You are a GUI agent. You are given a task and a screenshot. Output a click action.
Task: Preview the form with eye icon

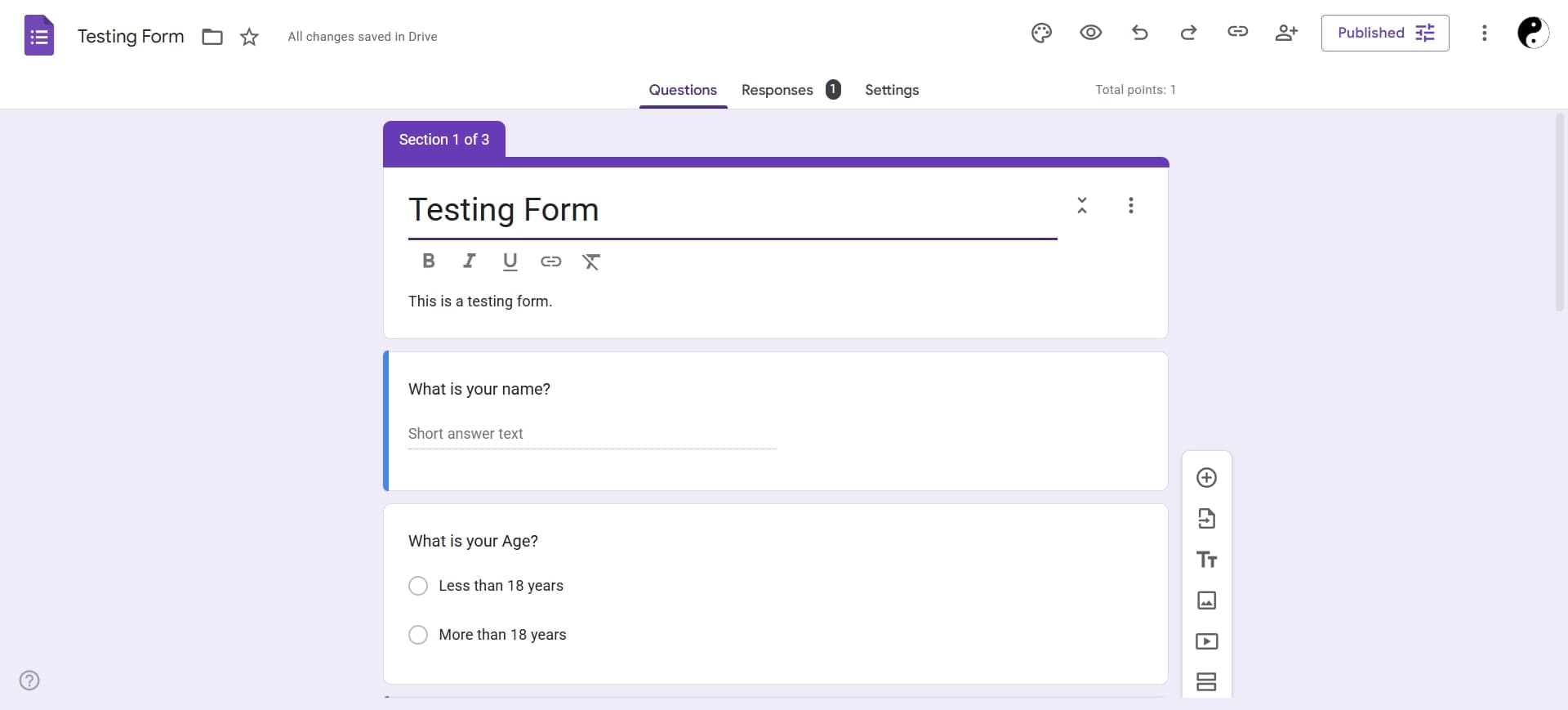click(1090, 33)
